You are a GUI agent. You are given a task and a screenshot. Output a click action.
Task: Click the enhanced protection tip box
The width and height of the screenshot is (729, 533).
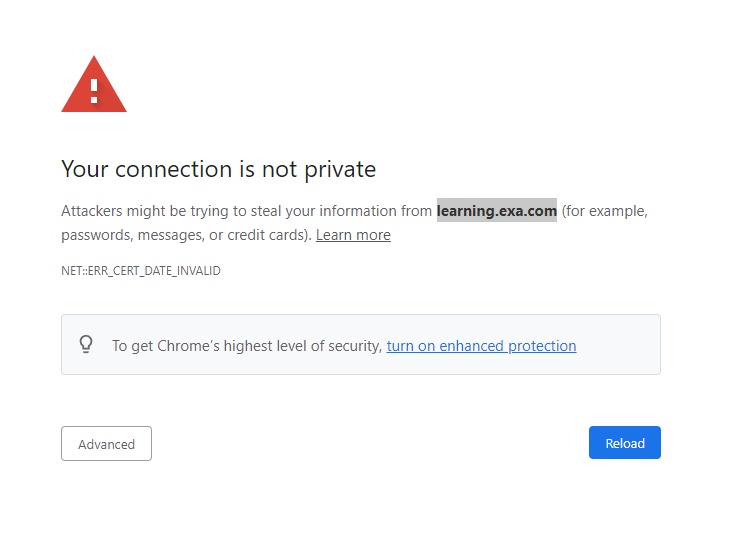pos(361,345)
